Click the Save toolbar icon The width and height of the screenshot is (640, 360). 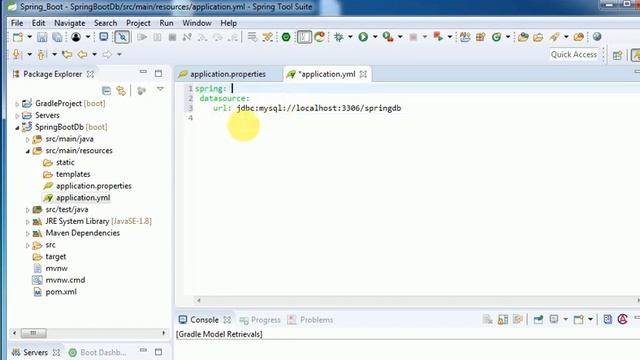point(42,37)
